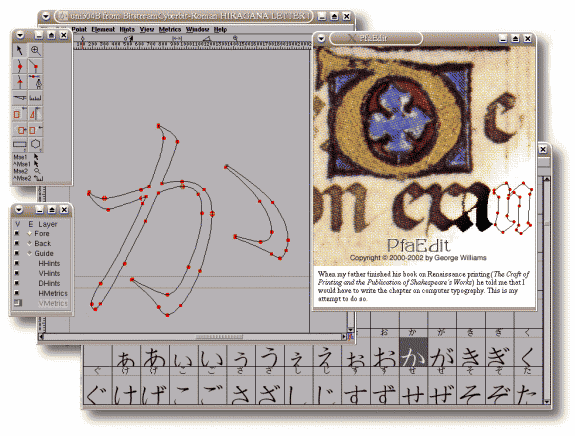Click the ^Mse2 mouse-binding label
The width and height of the screenshot is (575, 436).
click(22, 178)
